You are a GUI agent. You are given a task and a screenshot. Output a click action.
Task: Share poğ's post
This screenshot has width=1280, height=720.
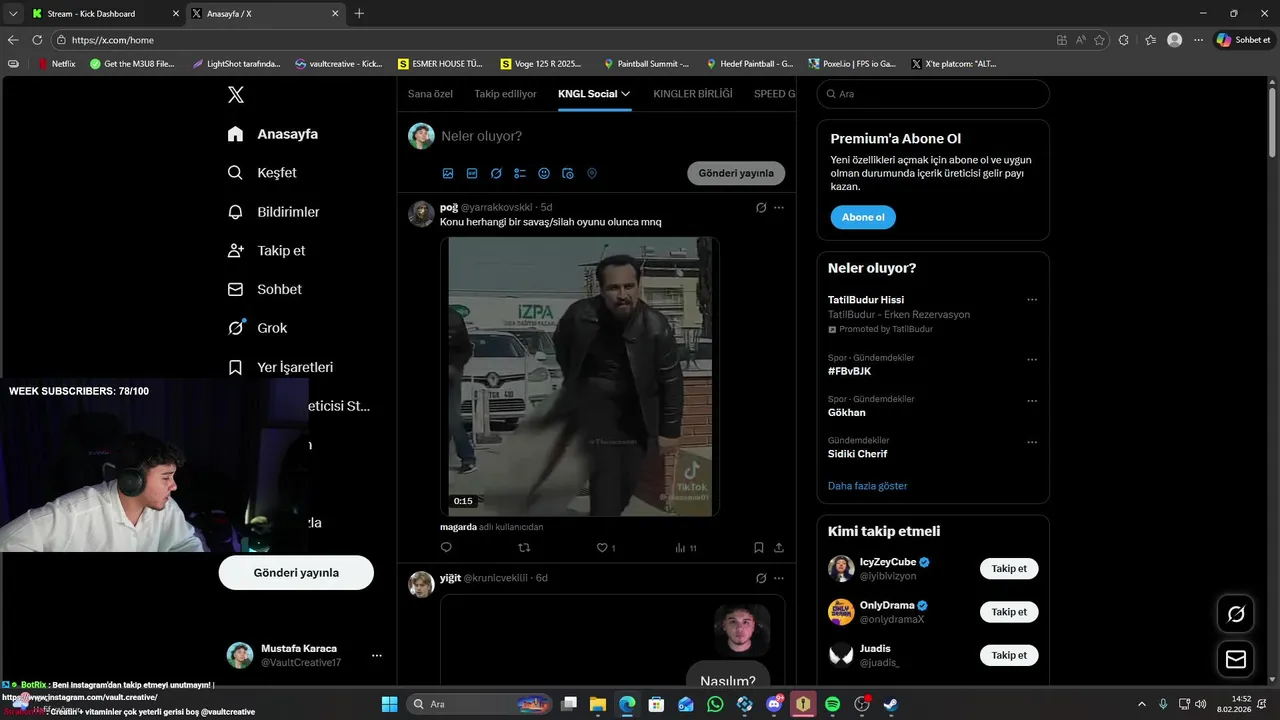click(x=779, y=548)
